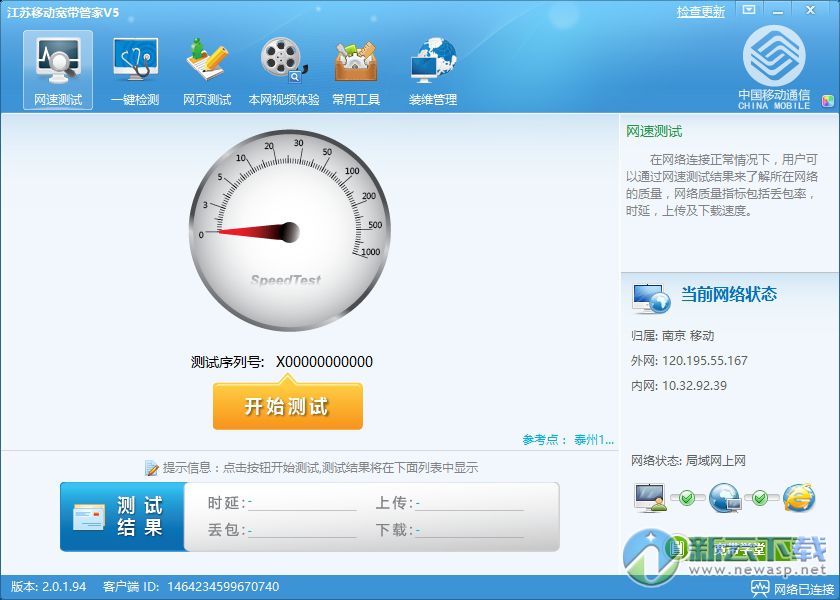This screenshot has width=840, height=600.
Task: Click the 提示信息 notepad icon
Action: coord(152,468)
